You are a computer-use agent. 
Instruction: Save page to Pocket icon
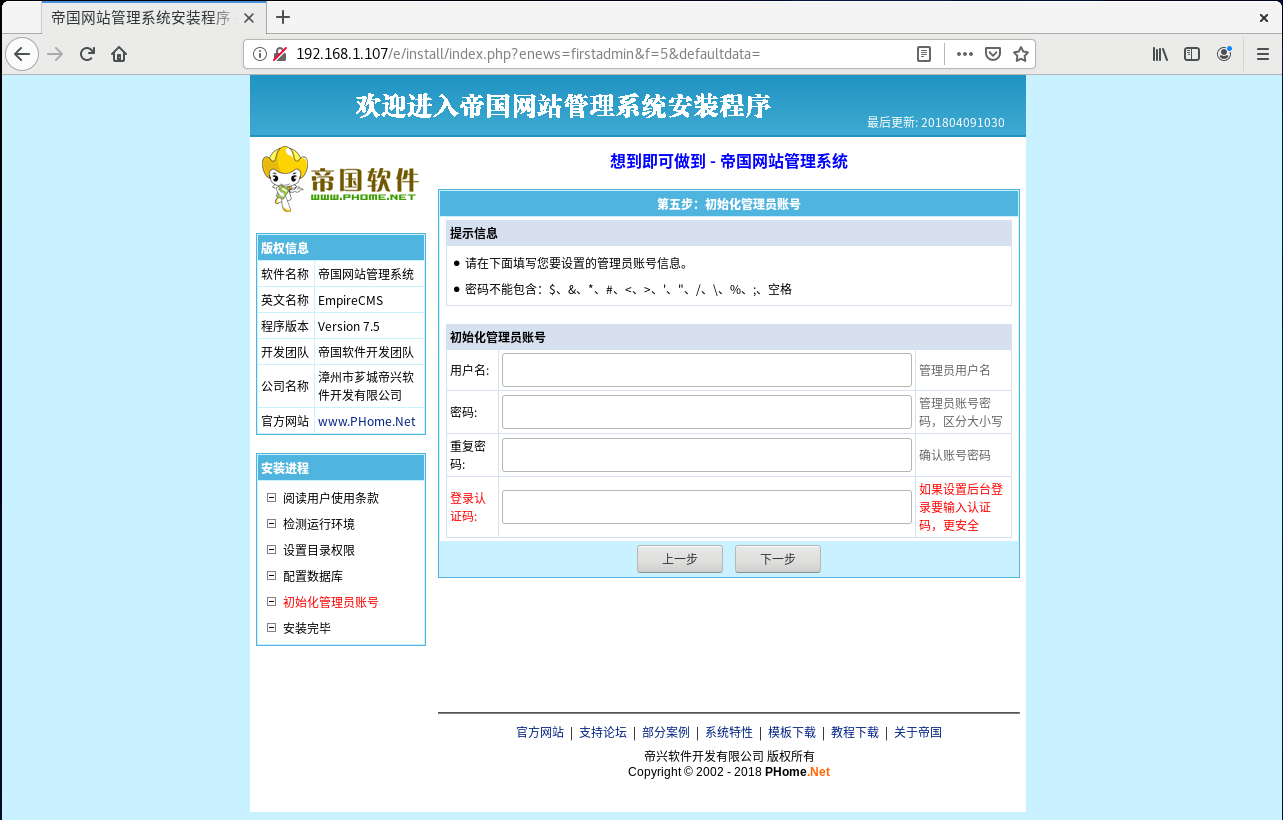993,54
